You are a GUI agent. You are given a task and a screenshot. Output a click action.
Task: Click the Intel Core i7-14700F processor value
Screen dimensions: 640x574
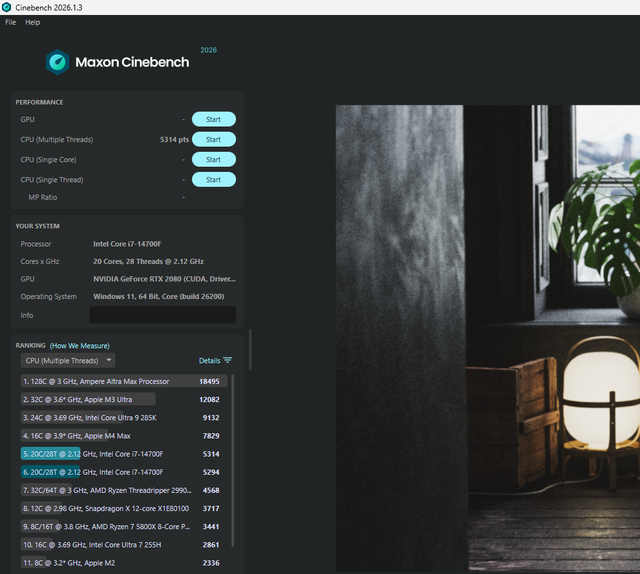point(127,244)
